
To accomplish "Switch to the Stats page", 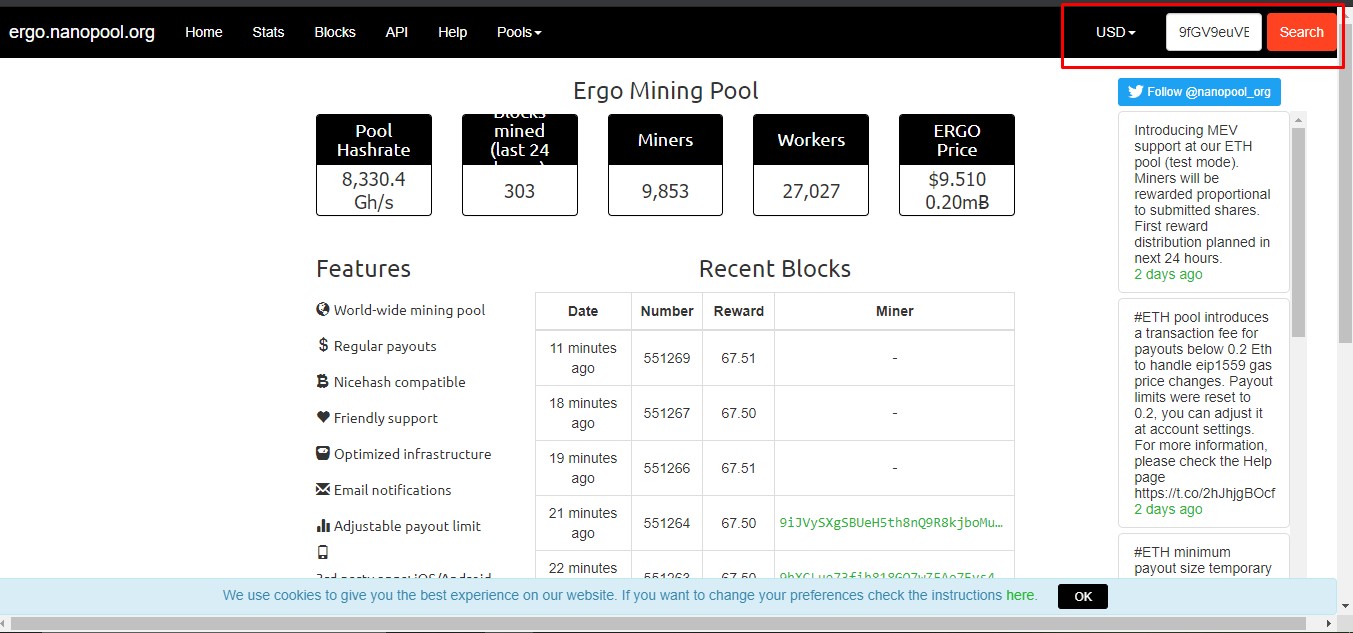I will [x=267, y=32].
